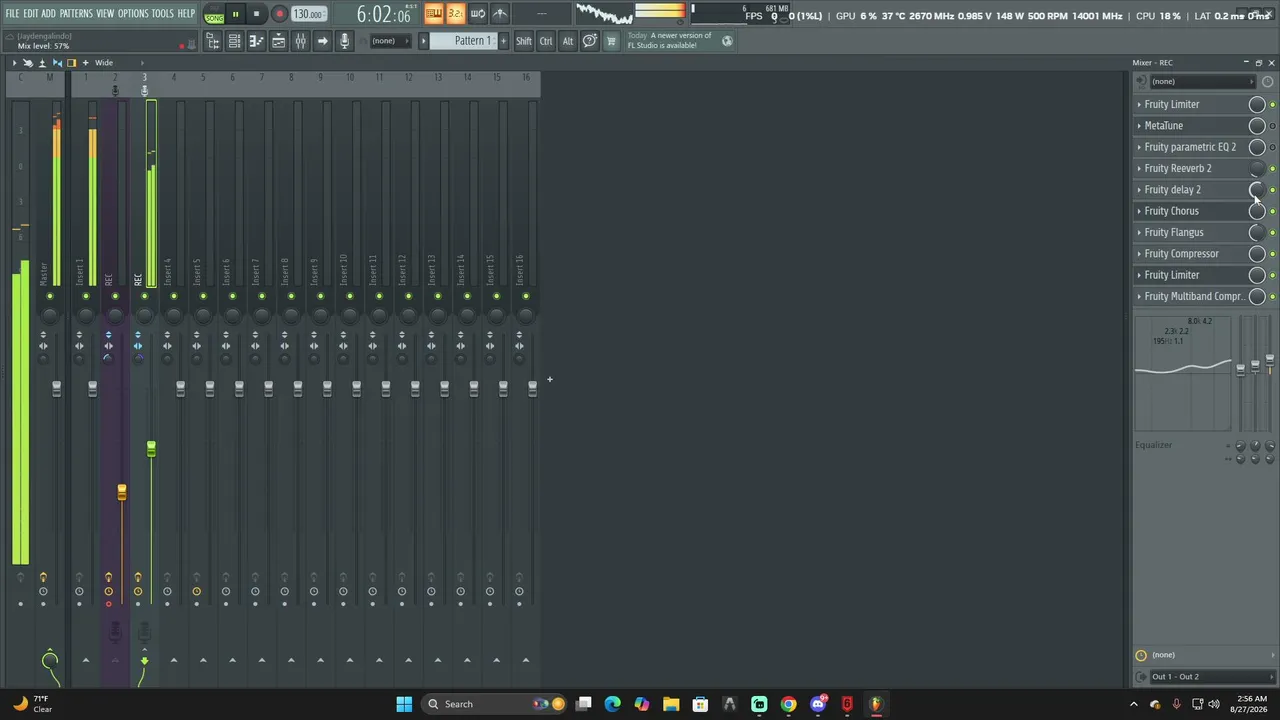1280x720 pixels.
Task: Click the Shift key button
Action: (524, 41)
